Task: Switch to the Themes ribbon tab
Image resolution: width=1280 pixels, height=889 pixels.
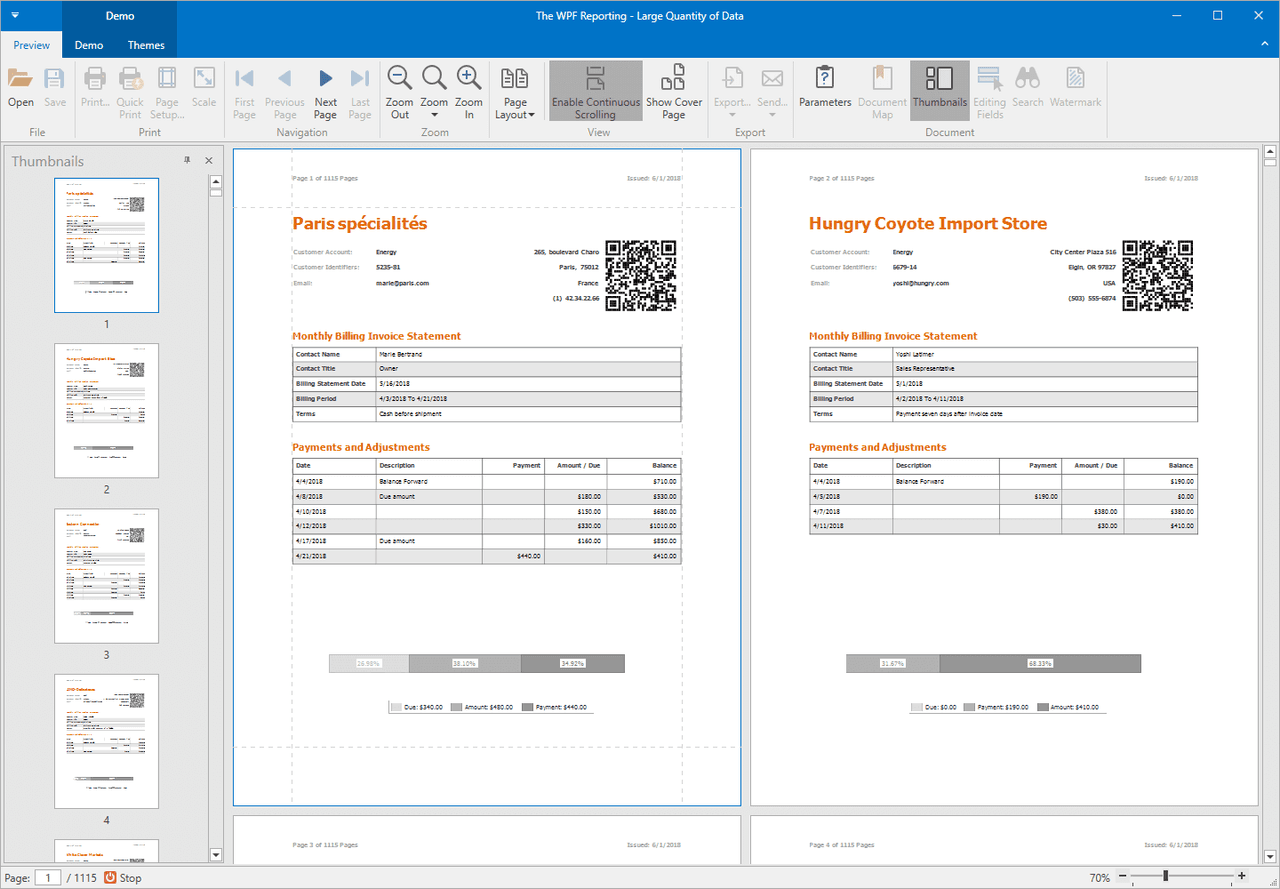Action: 146,45
